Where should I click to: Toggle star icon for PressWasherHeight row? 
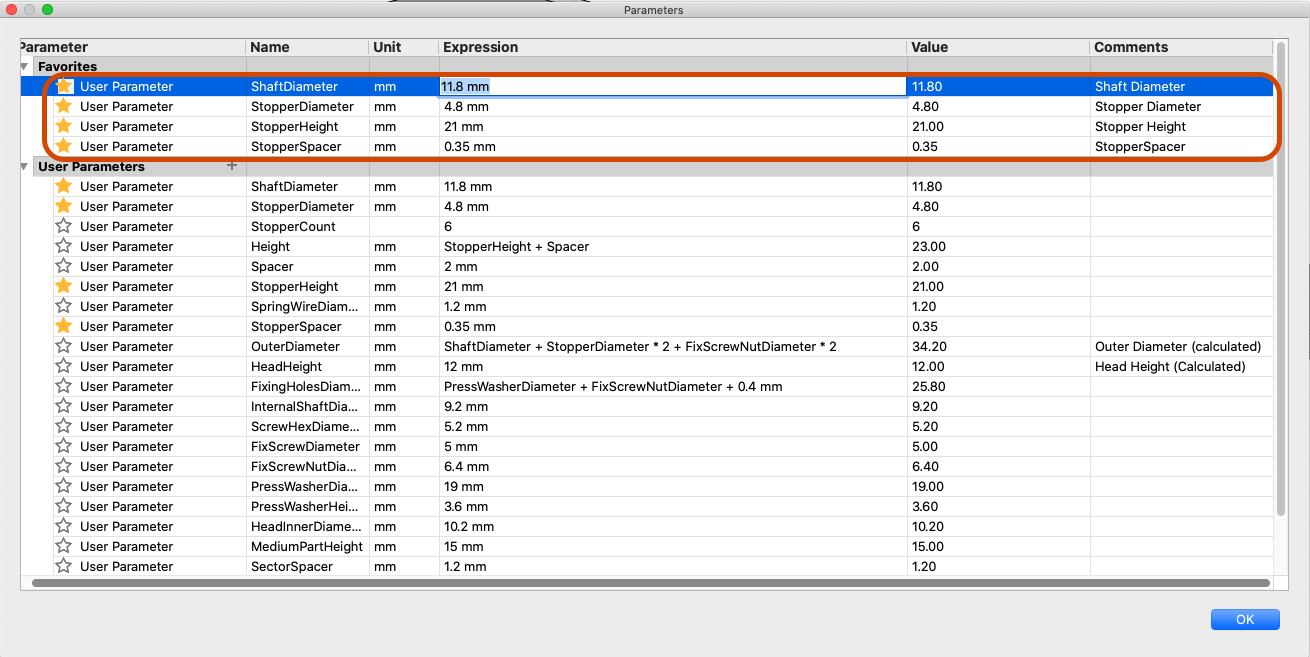pyautogui.click(x=64, y=506)
